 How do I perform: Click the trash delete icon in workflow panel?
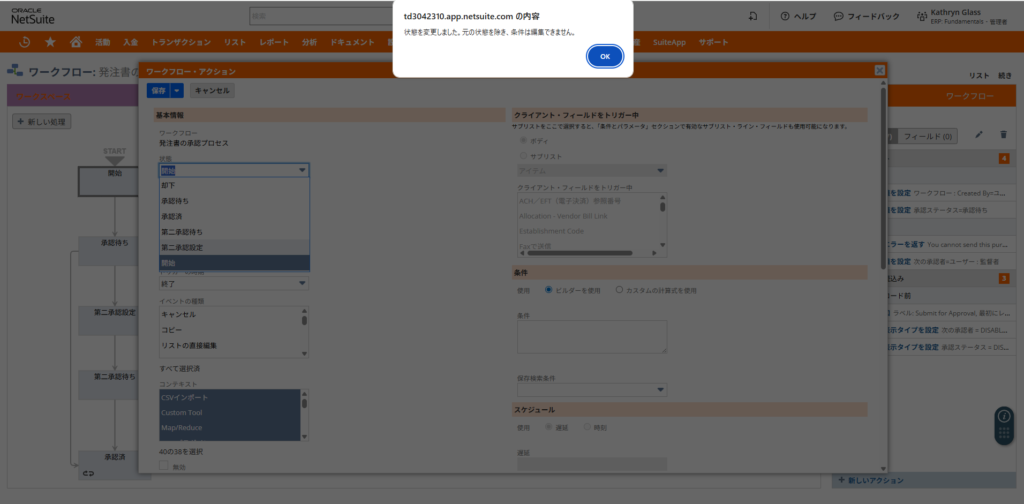(x=1002, y=135)
